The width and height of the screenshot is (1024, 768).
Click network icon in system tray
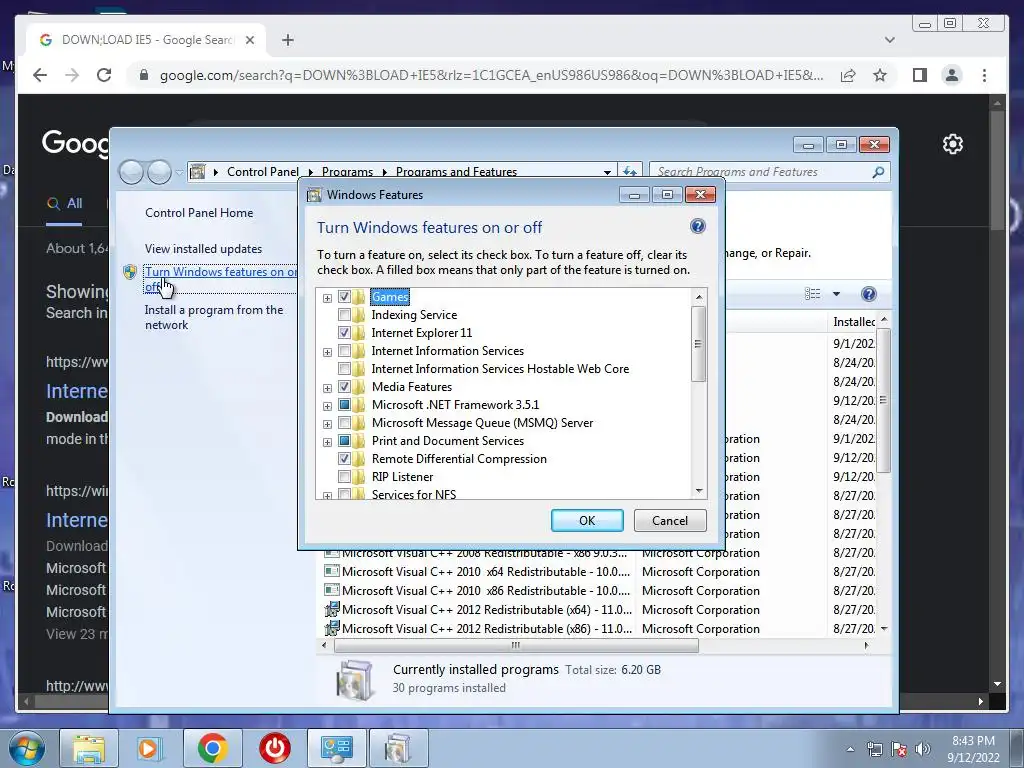point(874,749)
